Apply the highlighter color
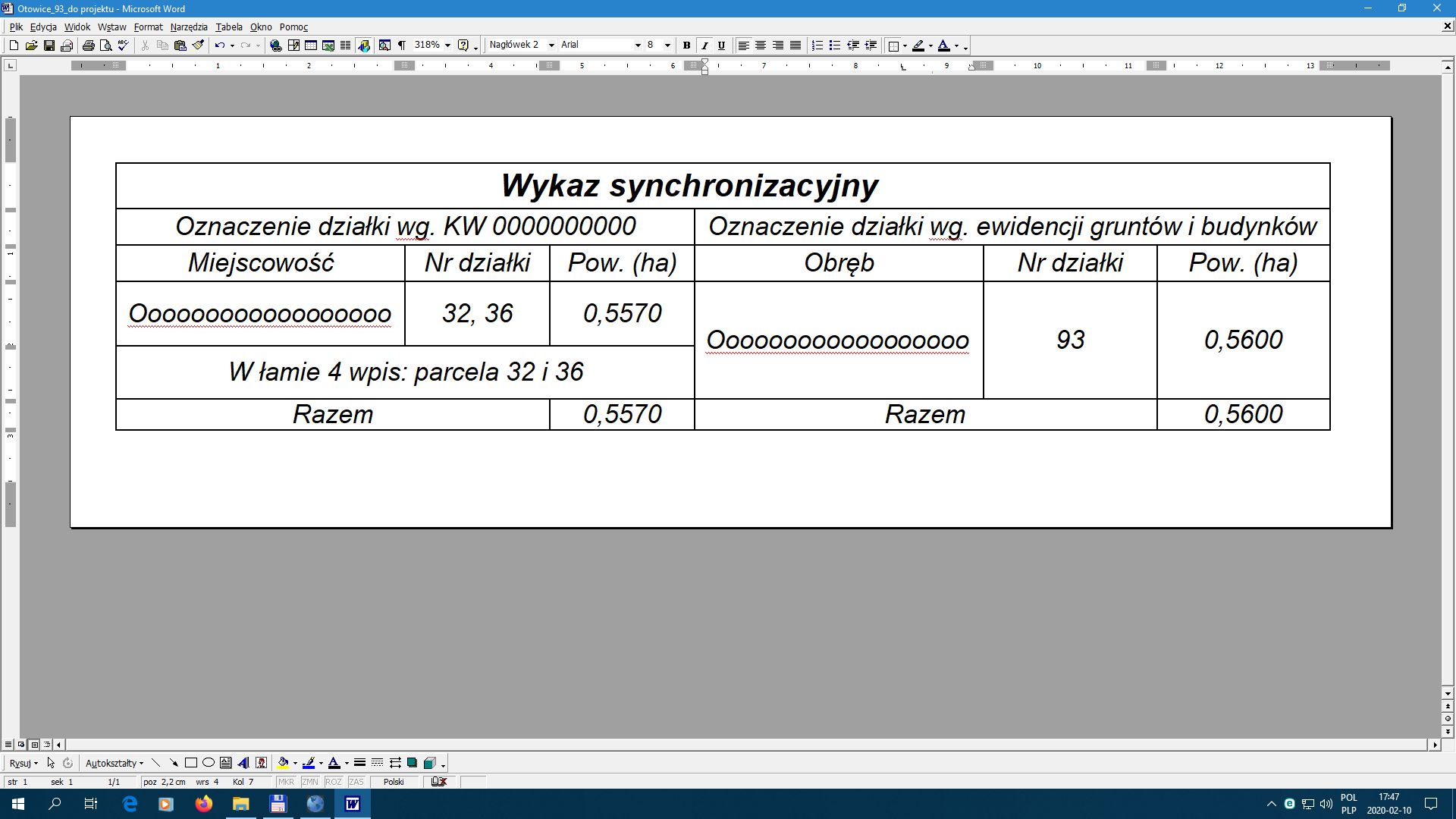The image size is (1456, 819). tap(918, 45)
